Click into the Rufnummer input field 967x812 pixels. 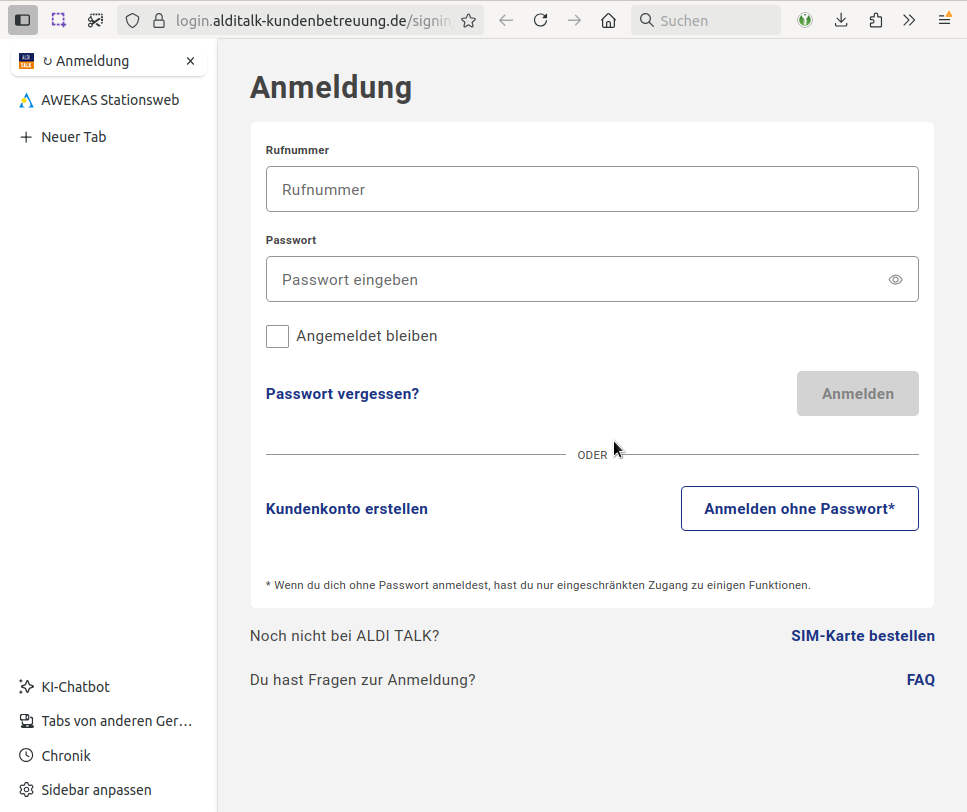591,189
